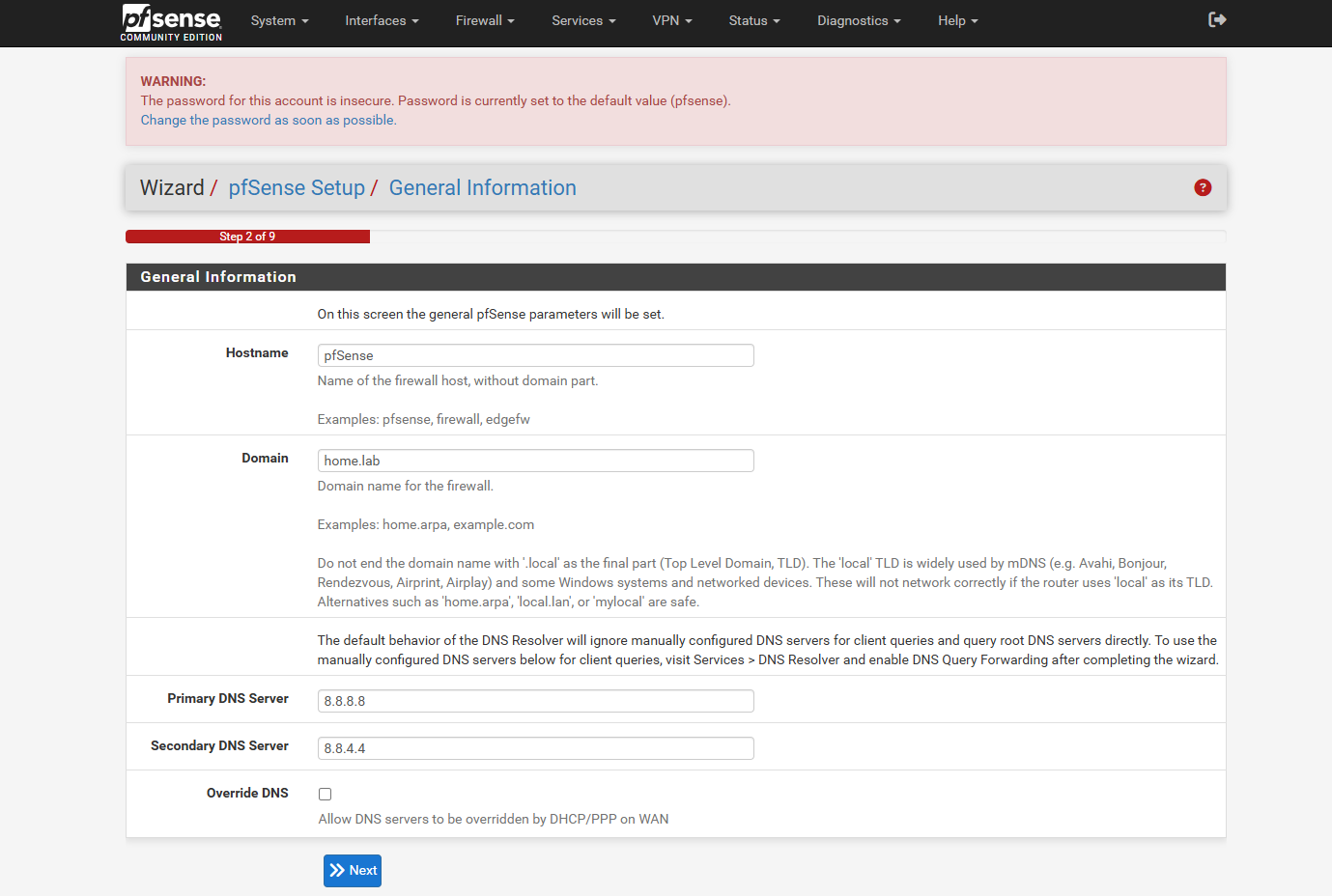This screenshot has width=1332, height=896.
Task: Open the System dropdown menu
Action: [279, 20]
